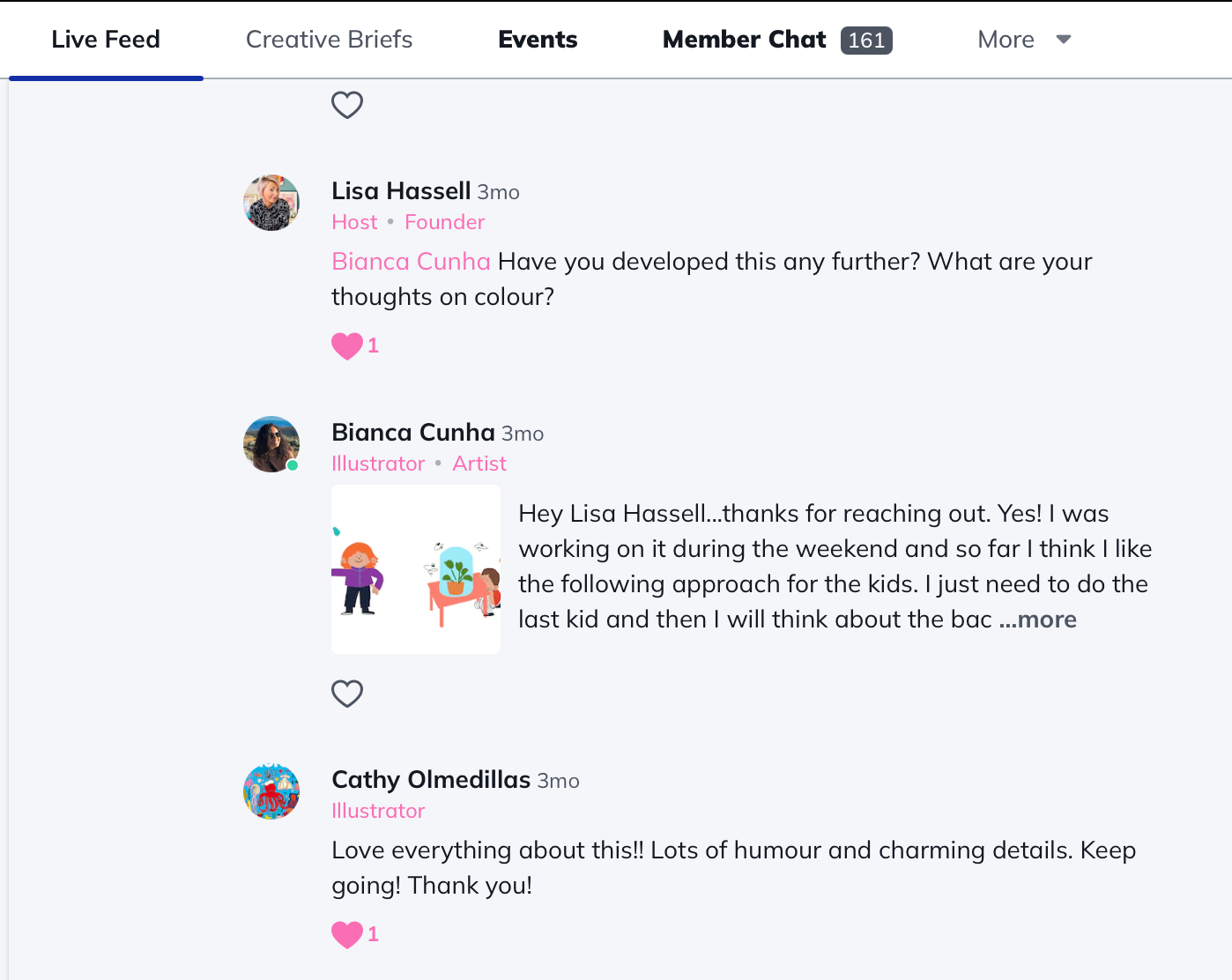Click the 161 Member Chat badge
The height and width of the screenshot is (980, 1232).
(x=866, y=41)
